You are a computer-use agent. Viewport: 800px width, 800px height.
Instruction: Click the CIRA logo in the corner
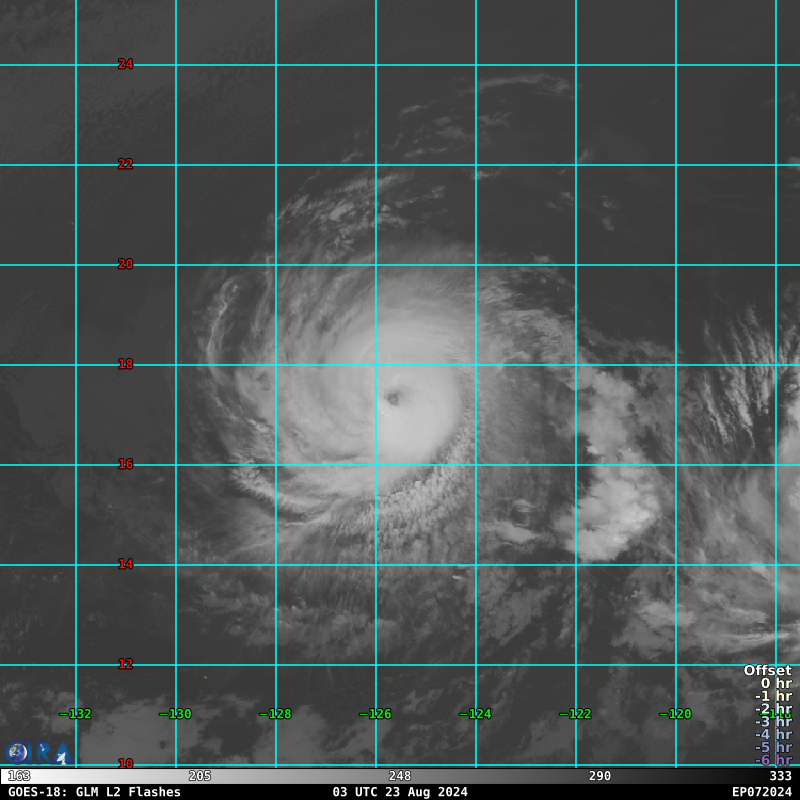(x=37, y=753)
